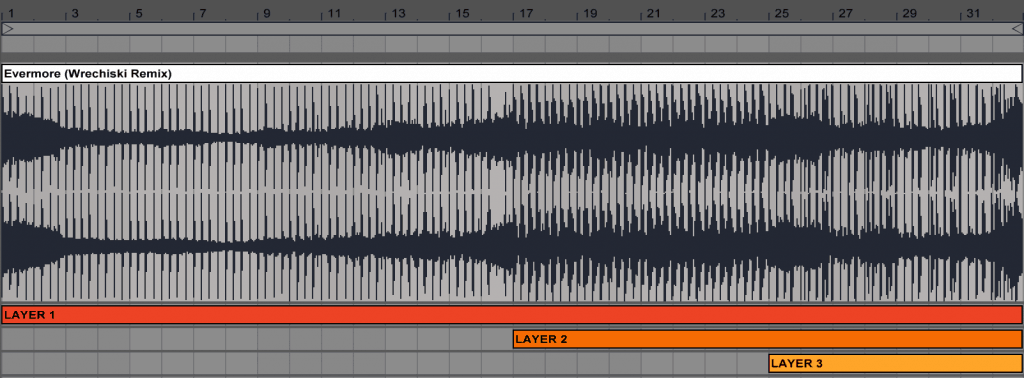
Task: Click bar 21 on the ruler
Action: tap(654, 13)
